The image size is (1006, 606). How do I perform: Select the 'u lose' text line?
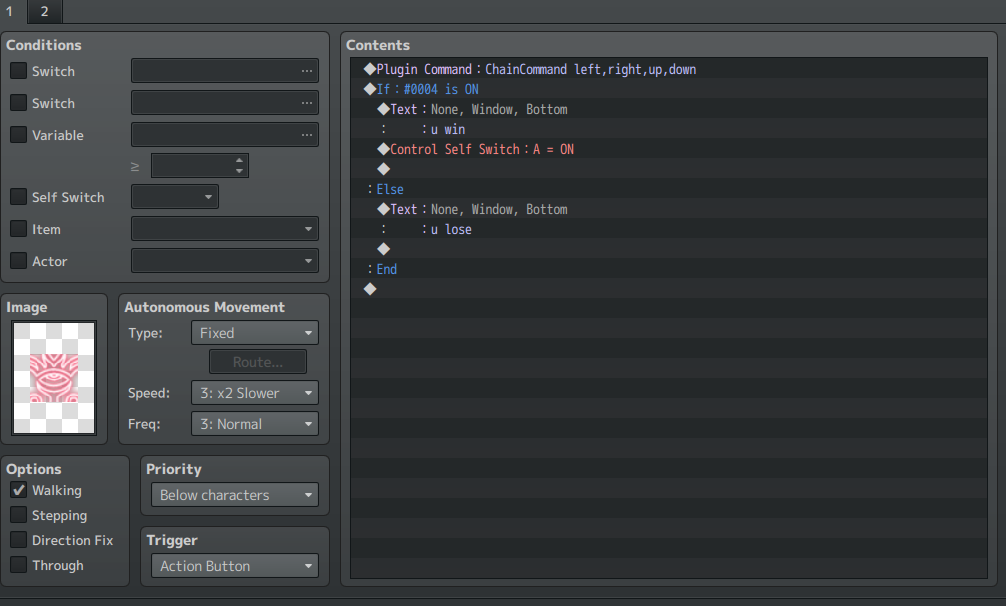tap(669, 229)
